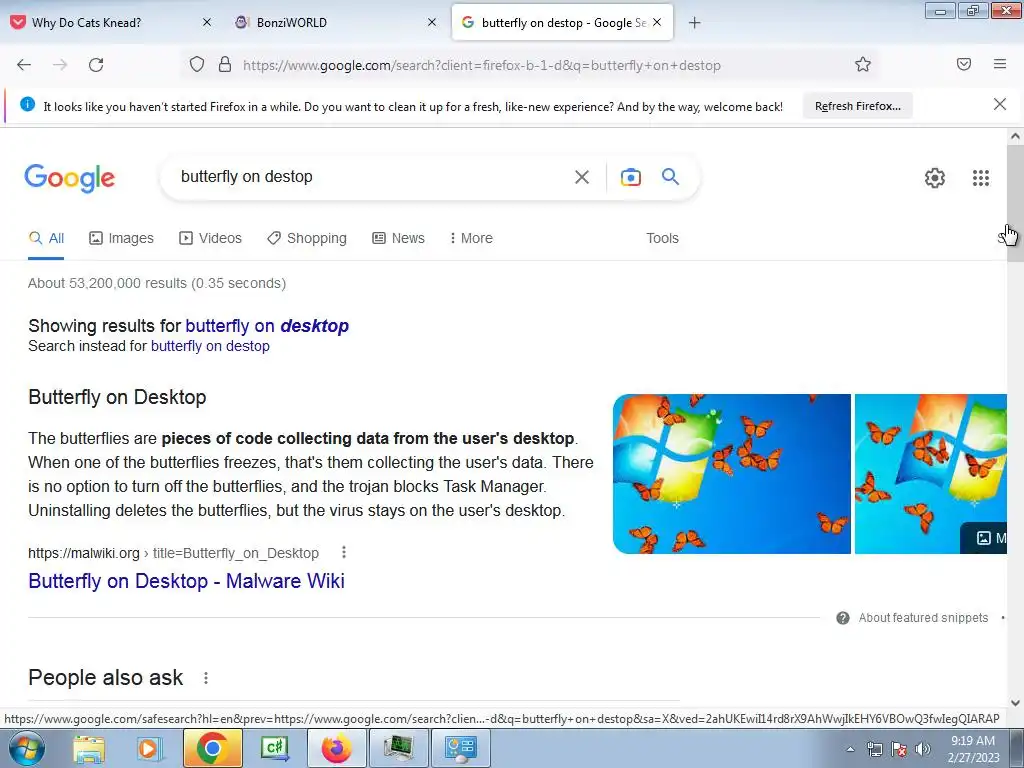The height and width of the screenshot is (768, 1024).
Task: Open Google Chrome from taskbar
Action: click(x=212, y=748)
